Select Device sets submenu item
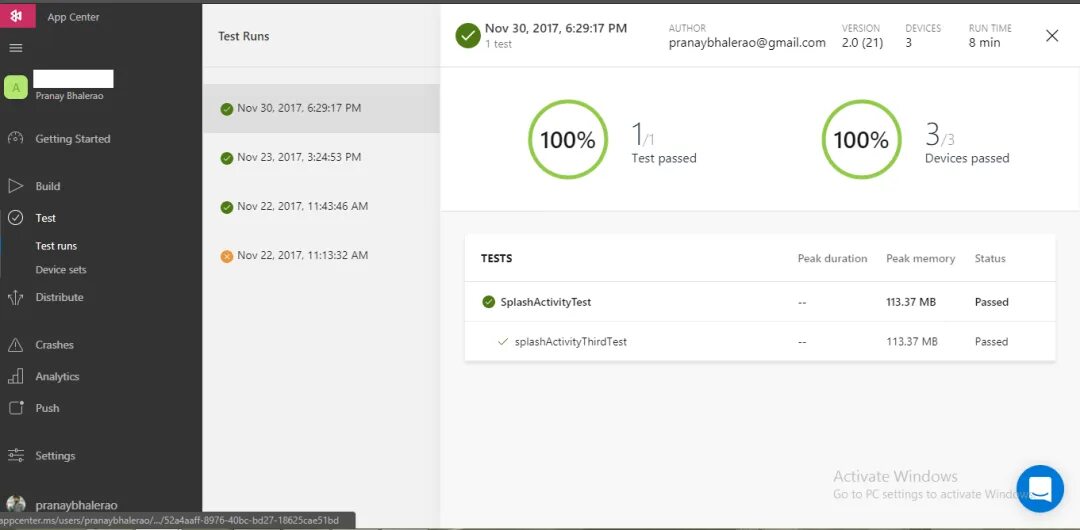 (x=61, y=269)
